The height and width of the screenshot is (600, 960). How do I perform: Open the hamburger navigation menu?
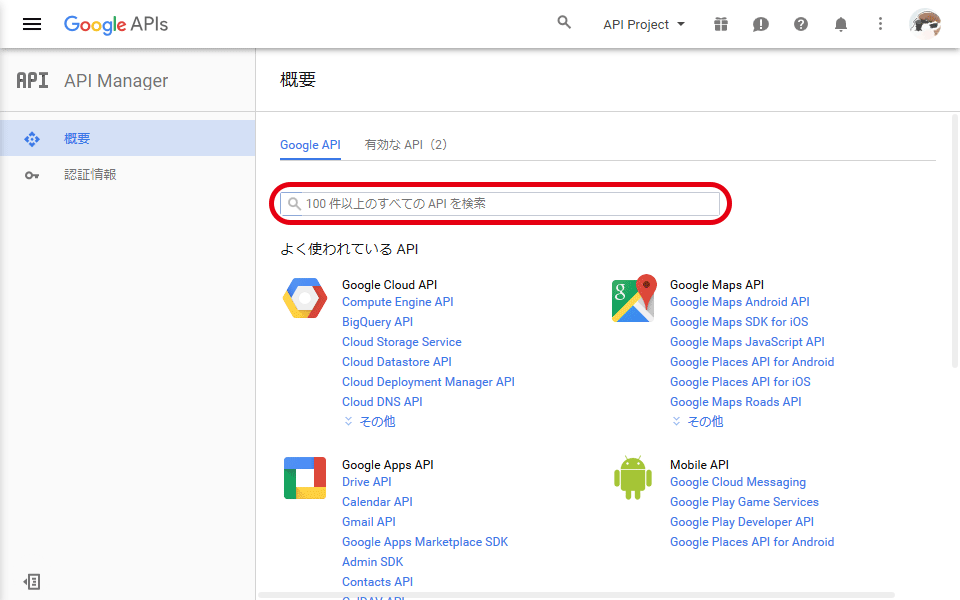32,24
